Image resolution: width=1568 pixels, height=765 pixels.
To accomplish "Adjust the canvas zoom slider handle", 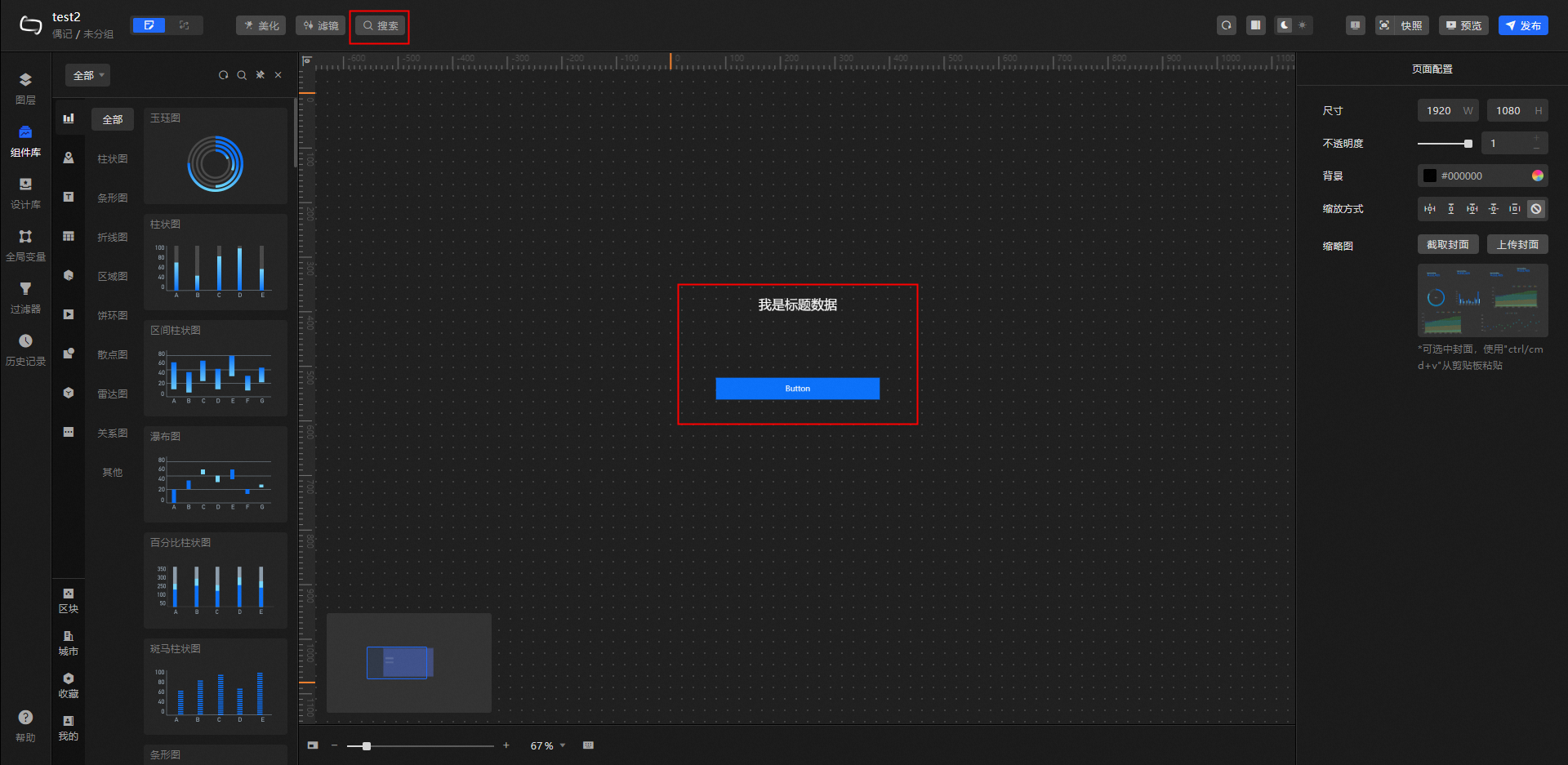I will tap(367, 745).
